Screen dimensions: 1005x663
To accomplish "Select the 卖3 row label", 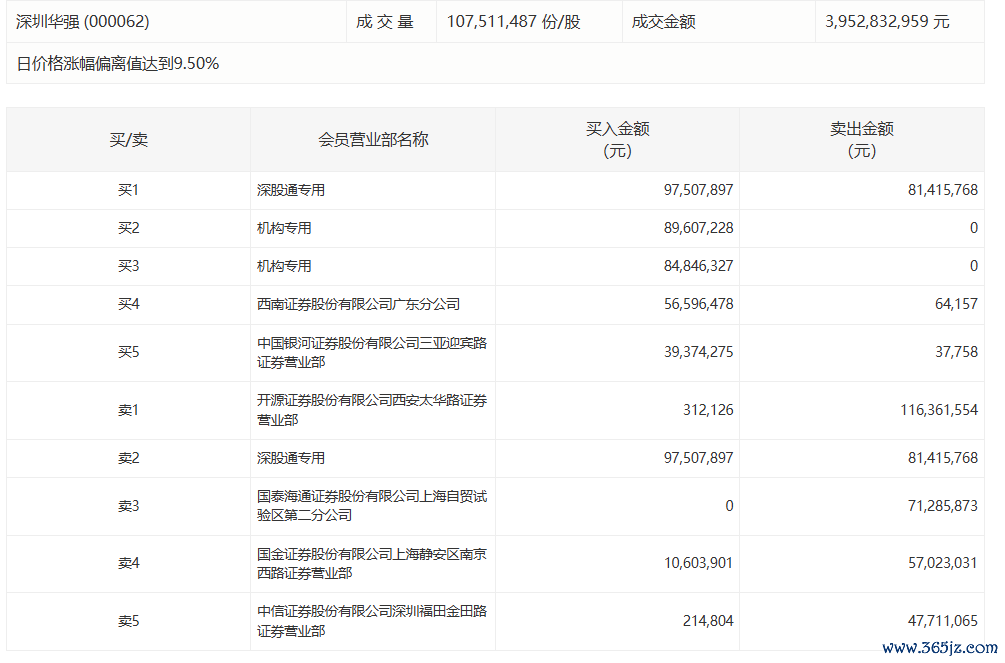I will click(x=129, y=507).
